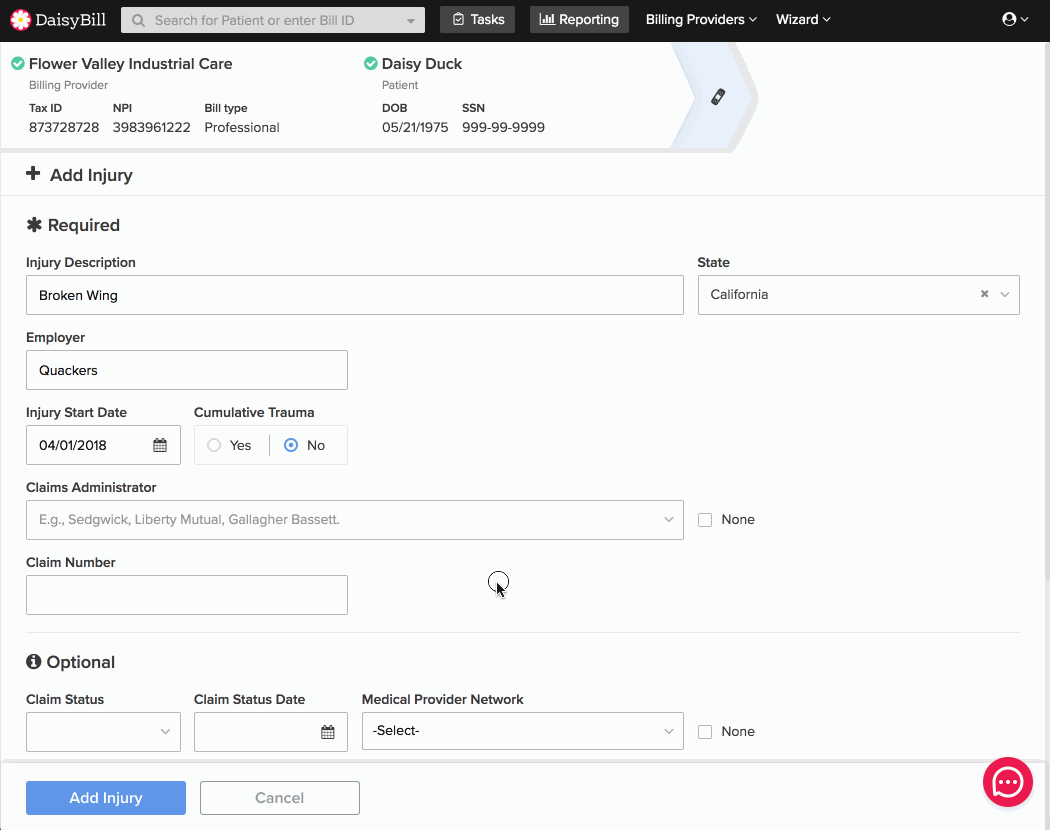Open the Medical Provider Network select

pyautogui.click(x=523, y=731)
